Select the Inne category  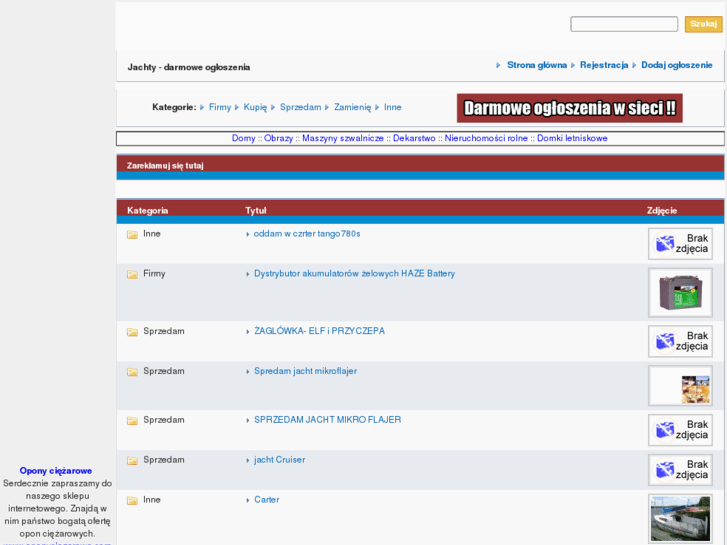pos(393,107)
